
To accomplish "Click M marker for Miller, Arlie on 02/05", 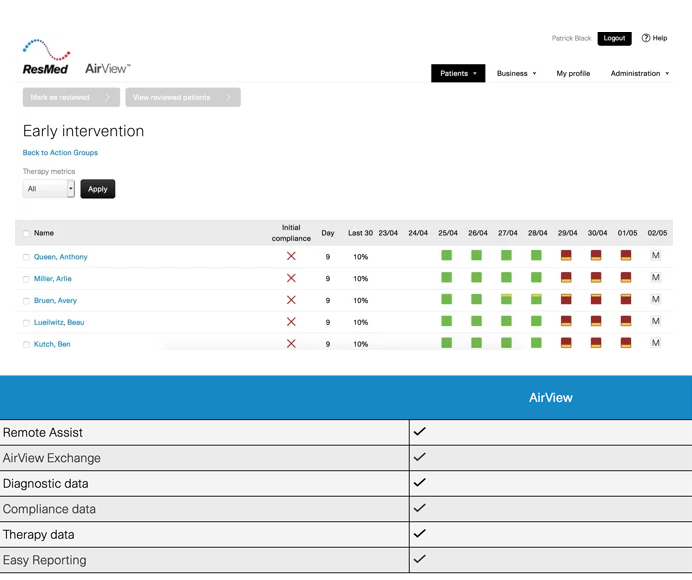I will [x=656, y=278].
